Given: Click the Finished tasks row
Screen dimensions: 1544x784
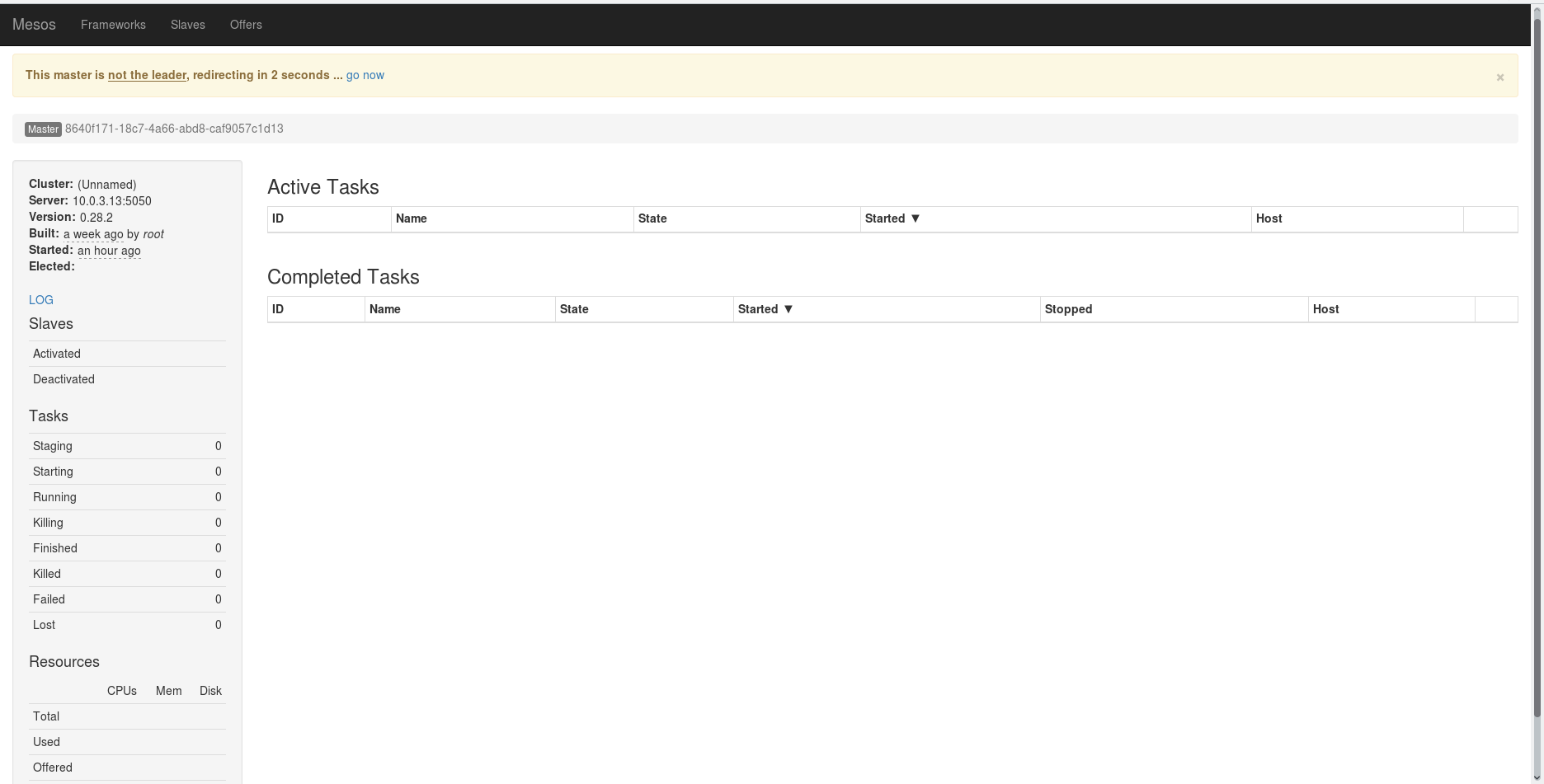Looking at the screenshot, I should pyautogui.click(x=127, y=548).
